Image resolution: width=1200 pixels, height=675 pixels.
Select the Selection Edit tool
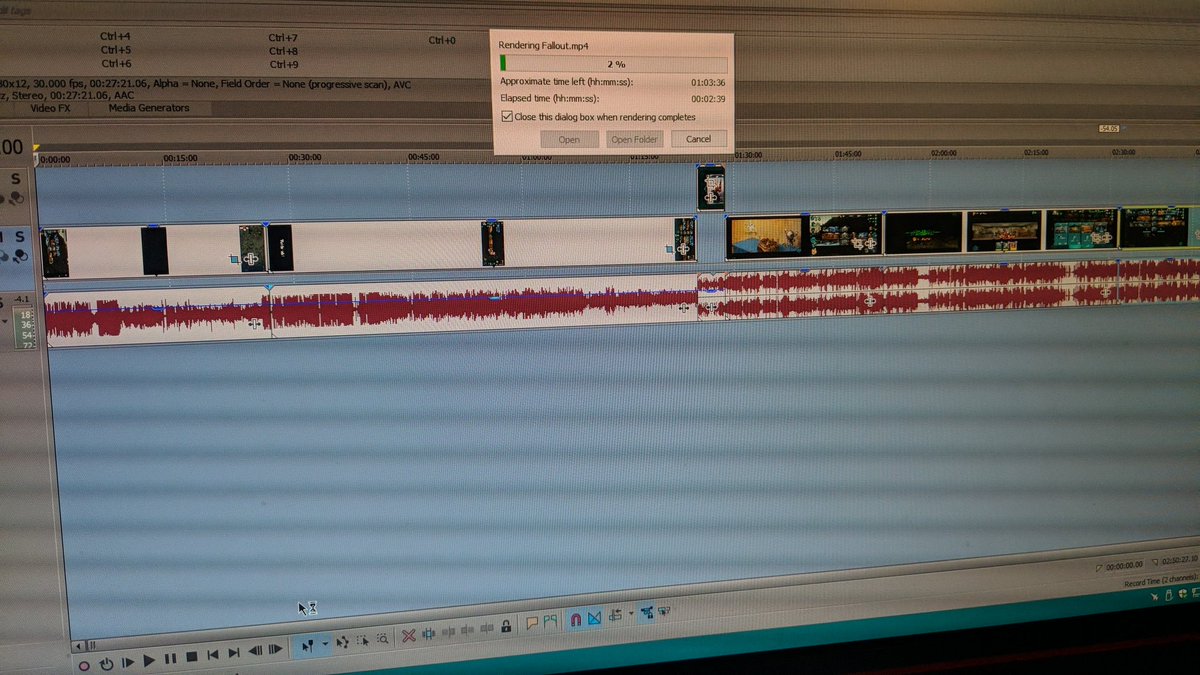[x=362, y=641]
